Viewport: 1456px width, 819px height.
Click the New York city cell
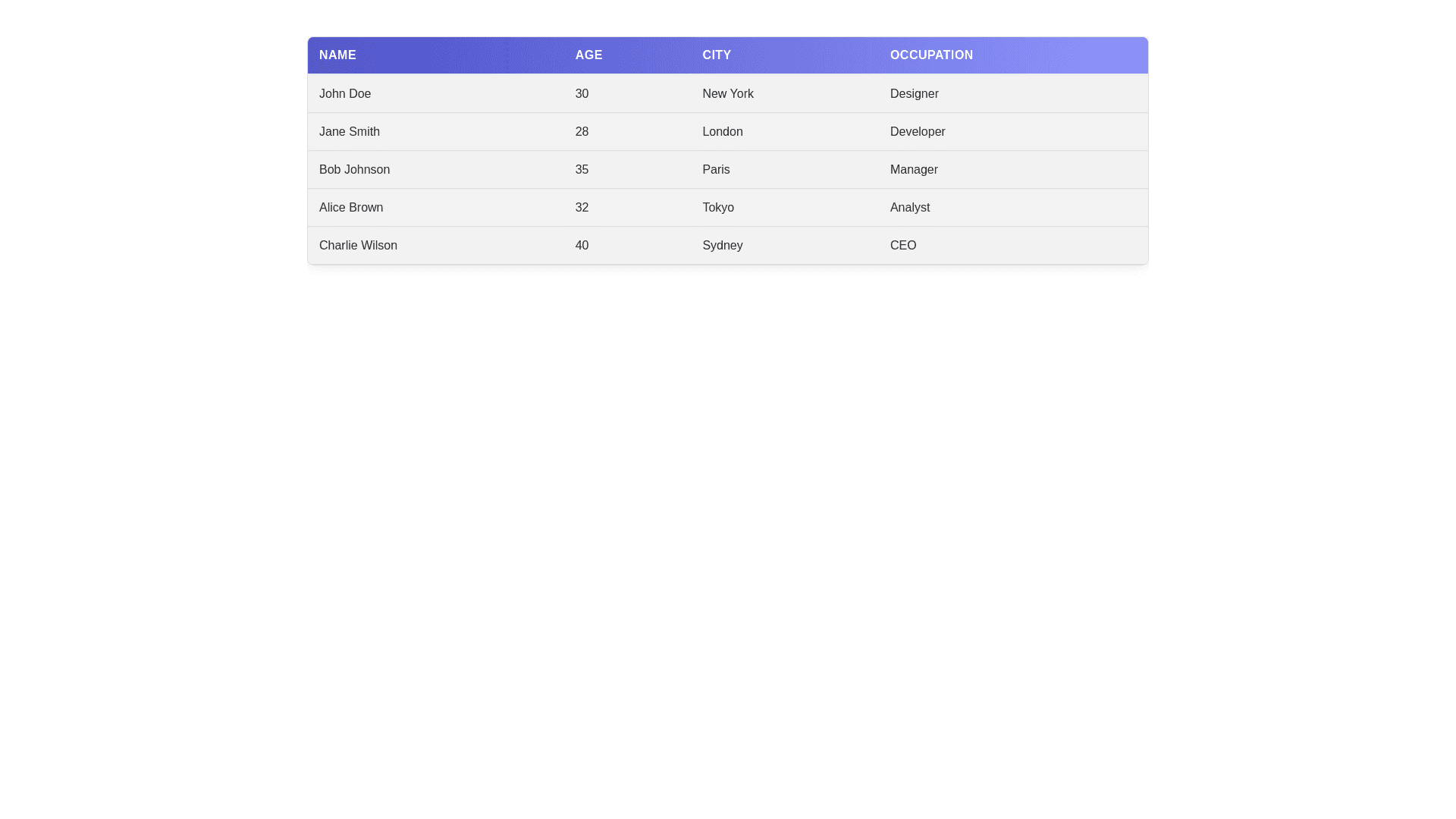point(727,94)
